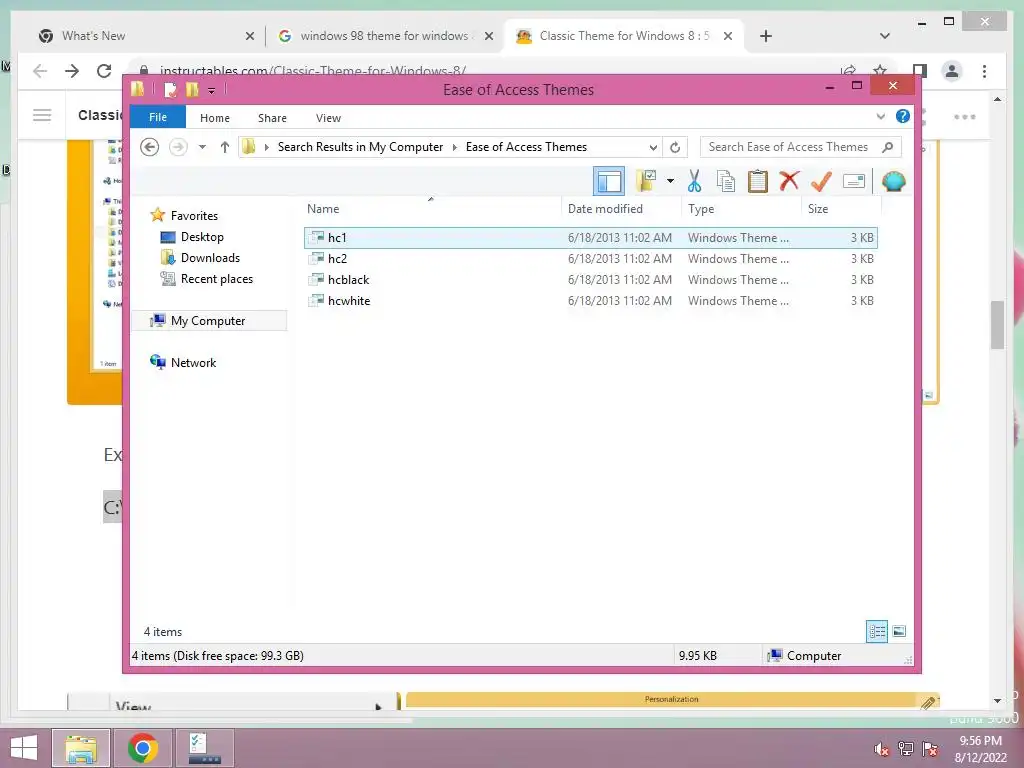
Task: Open Customize Quick Access Toolbar dropdown
Action: pos(212,90)
